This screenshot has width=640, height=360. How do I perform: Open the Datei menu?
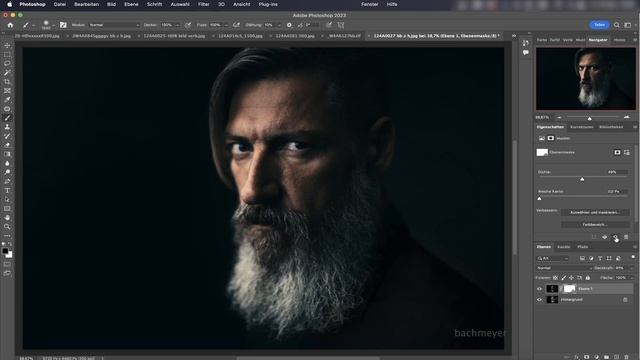coord(60,4)
